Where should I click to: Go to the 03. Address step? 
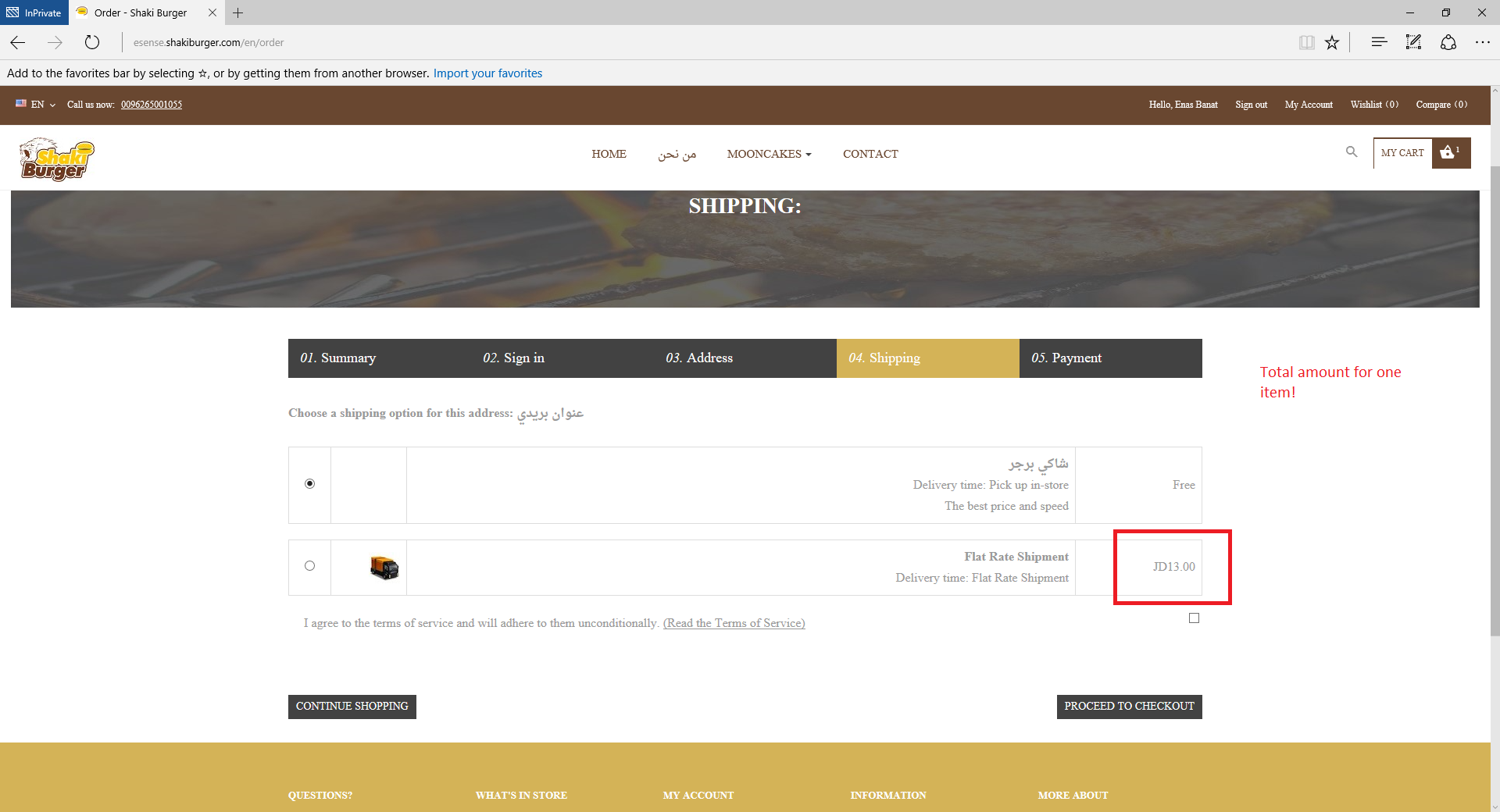(745, 358)
